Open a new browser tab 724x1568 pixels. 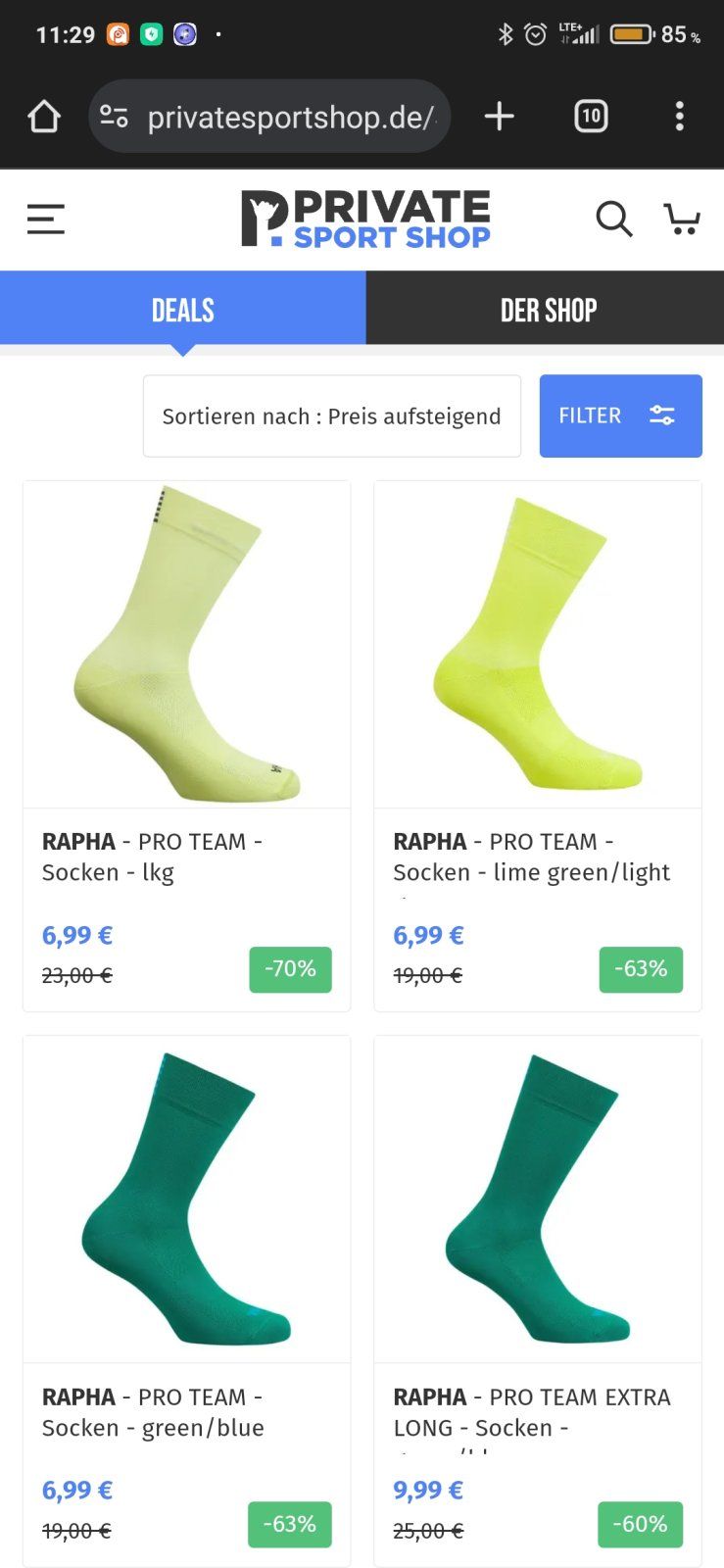click(499, 117)
